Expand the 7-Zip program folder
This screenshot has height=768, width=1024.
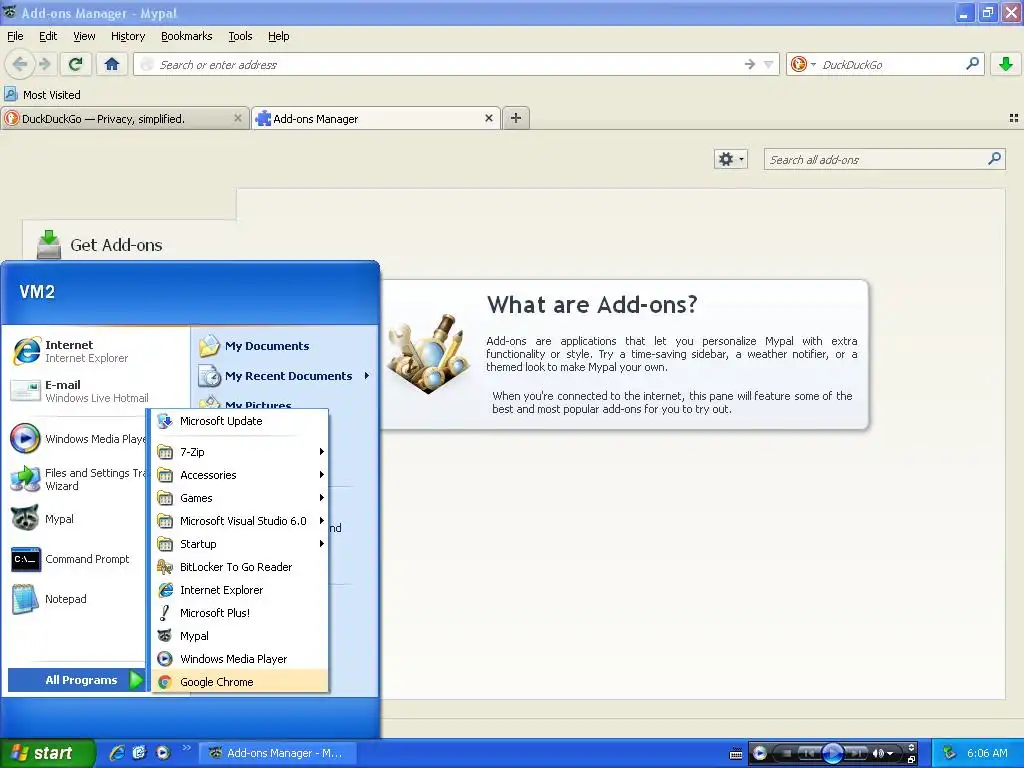[x=240, y=451]
